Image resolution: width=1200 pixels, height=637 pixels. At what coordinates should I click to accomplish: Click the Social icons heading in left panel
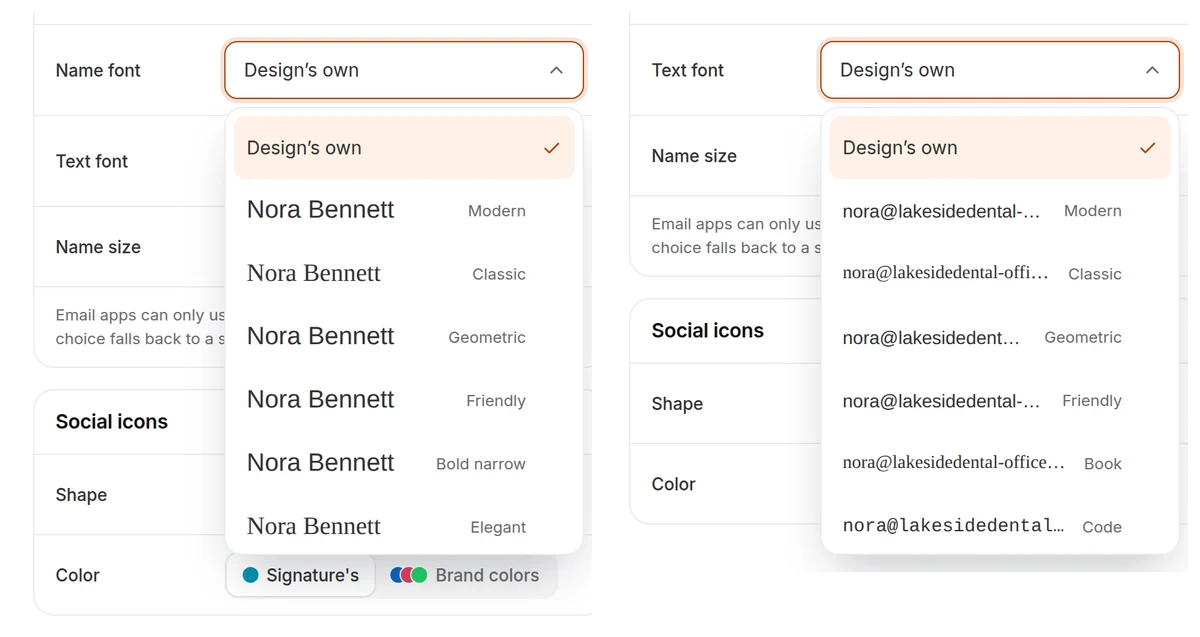pos(112,422)
